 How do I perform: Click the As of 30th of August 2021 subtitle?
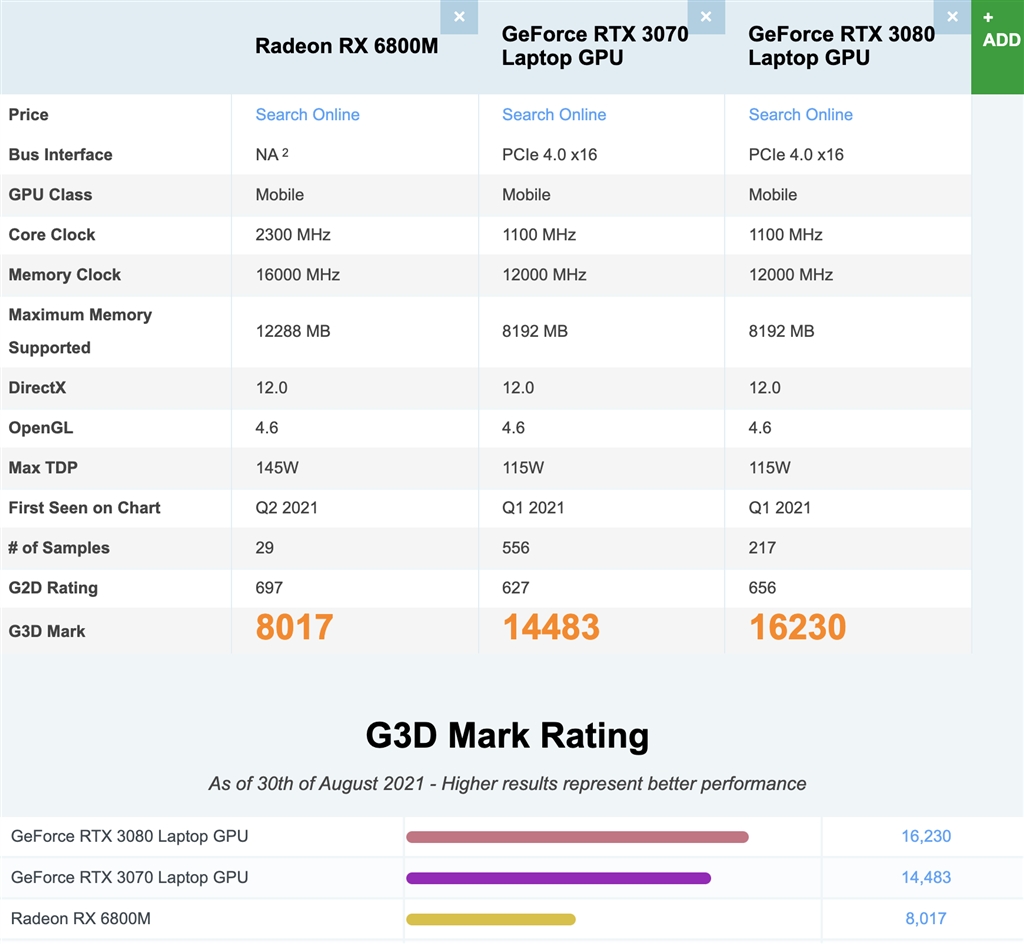point(507,783)
